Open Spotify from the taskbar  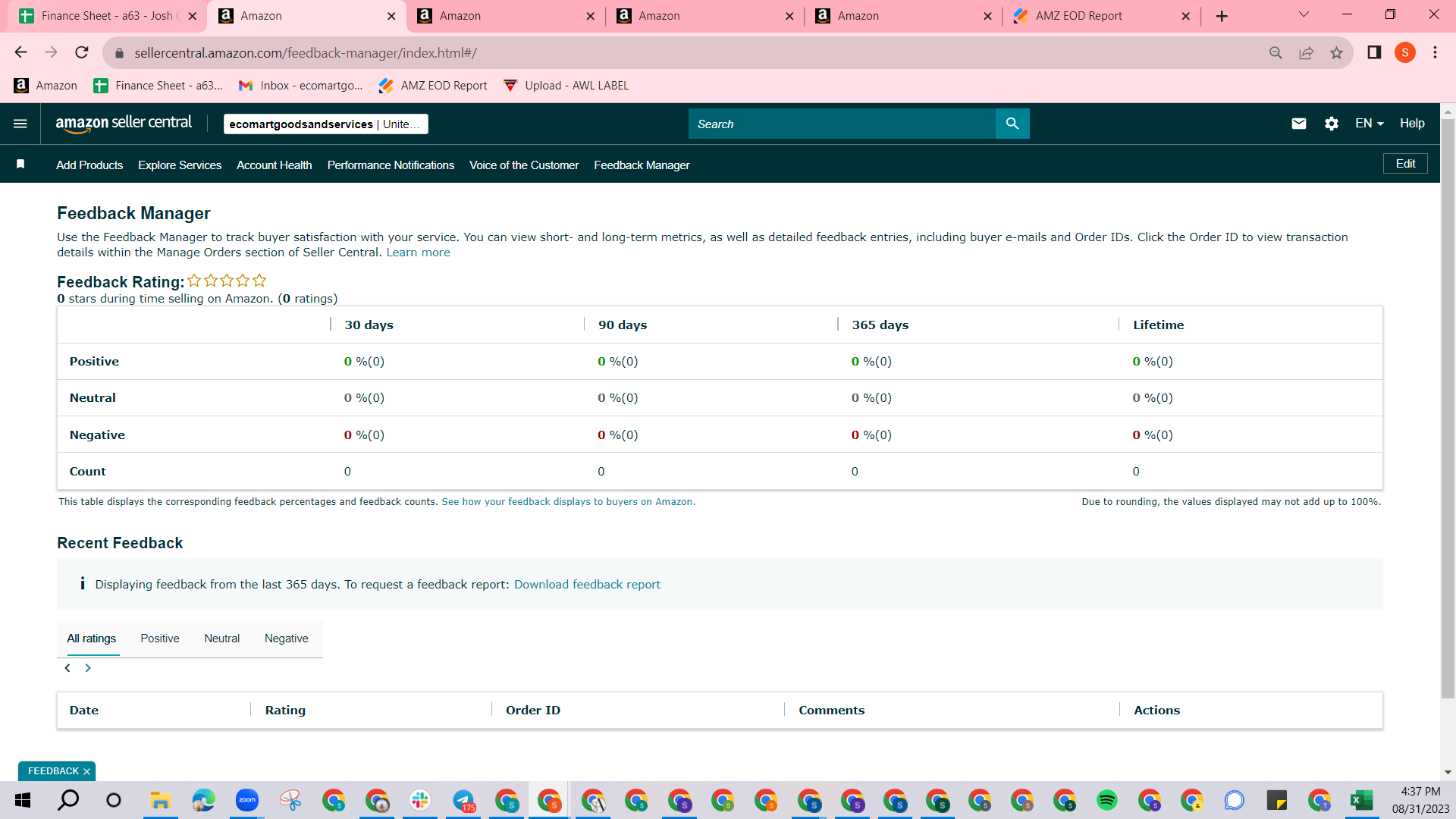point(1107,800)
